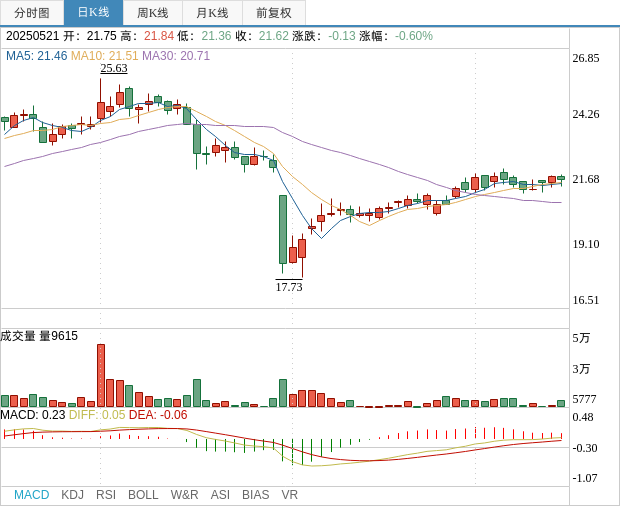
Task: Switch to the 分时图 tab
Action: (32, 13)
